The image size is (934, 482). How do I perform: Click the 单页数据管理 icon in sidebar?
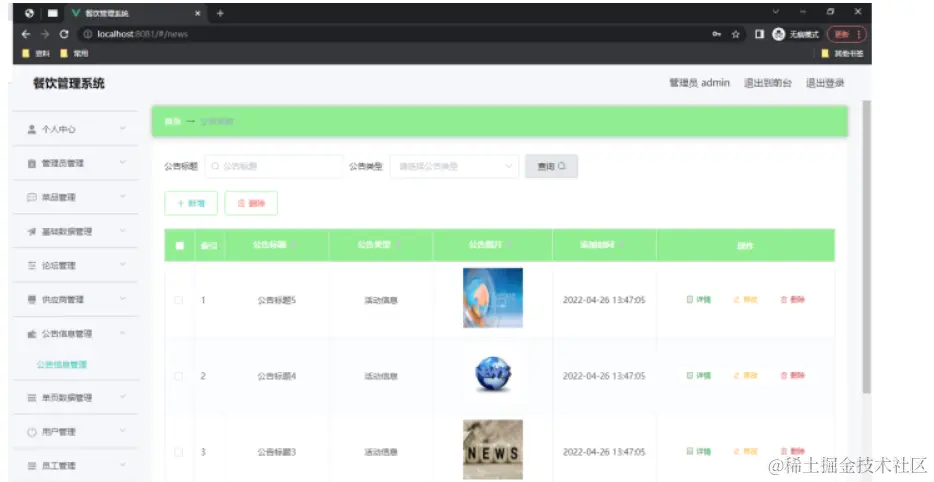point(32,397)
